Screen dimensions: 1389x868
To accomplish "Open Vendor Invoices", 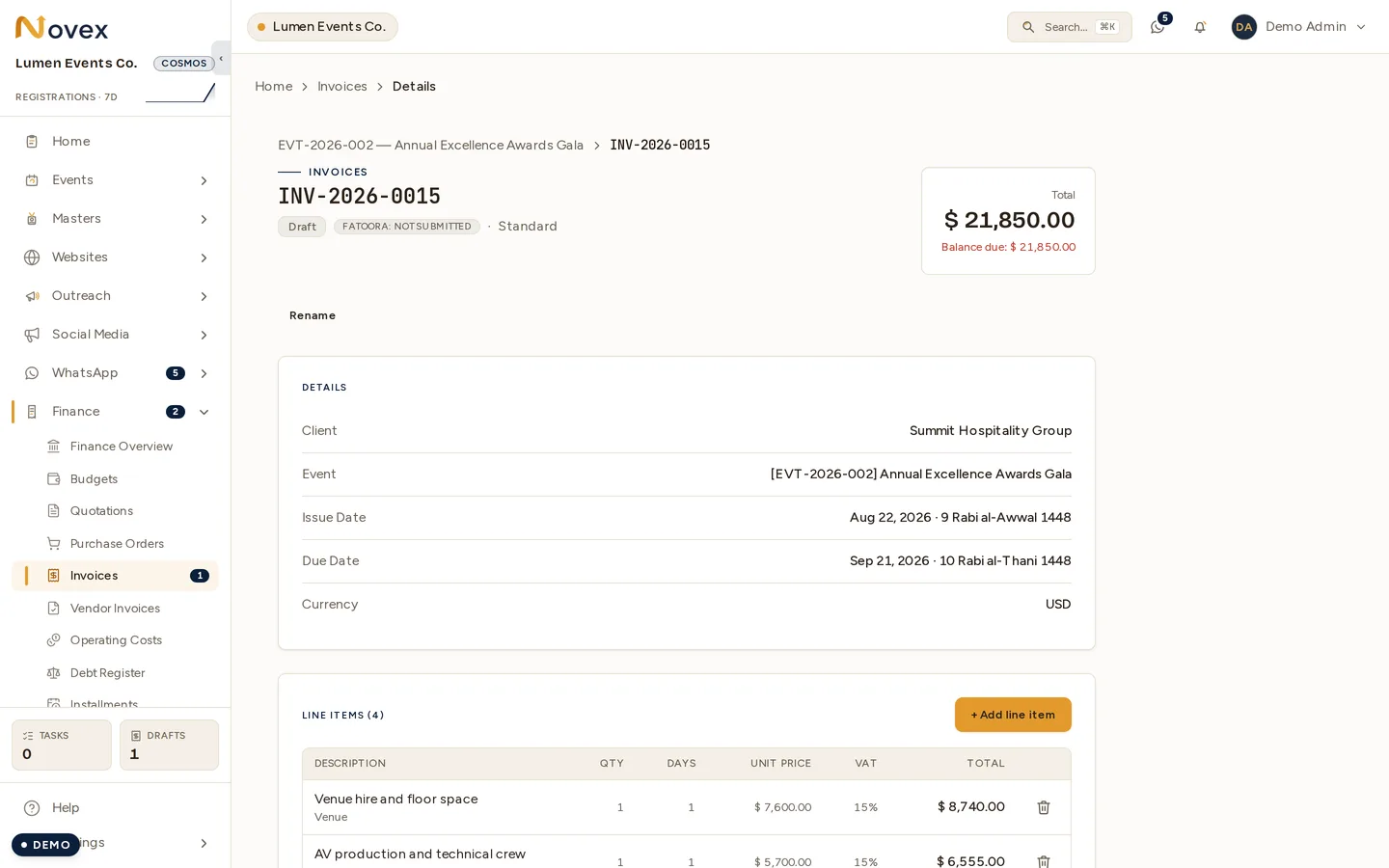I will tap(115, 609).
